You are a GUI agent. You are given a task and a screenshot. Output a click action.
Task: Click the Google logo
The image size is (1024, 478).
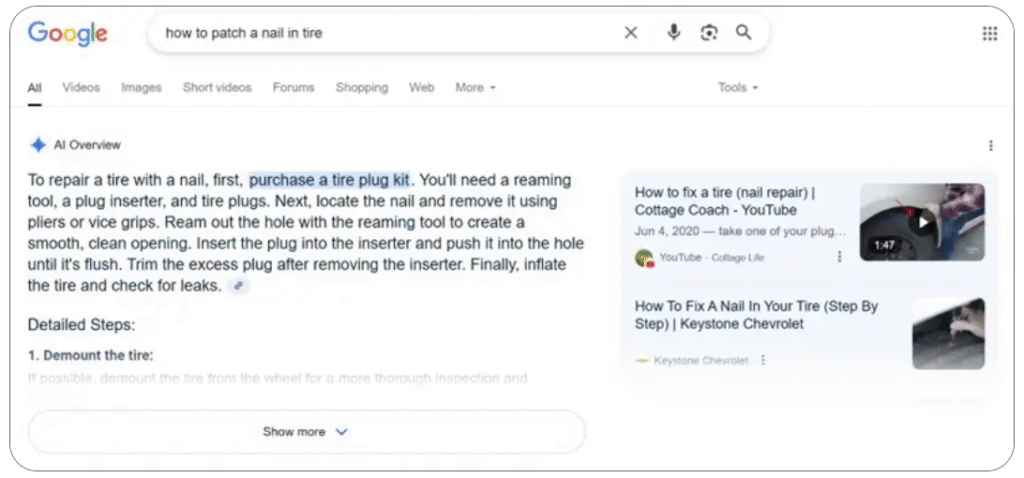point(67,33)
